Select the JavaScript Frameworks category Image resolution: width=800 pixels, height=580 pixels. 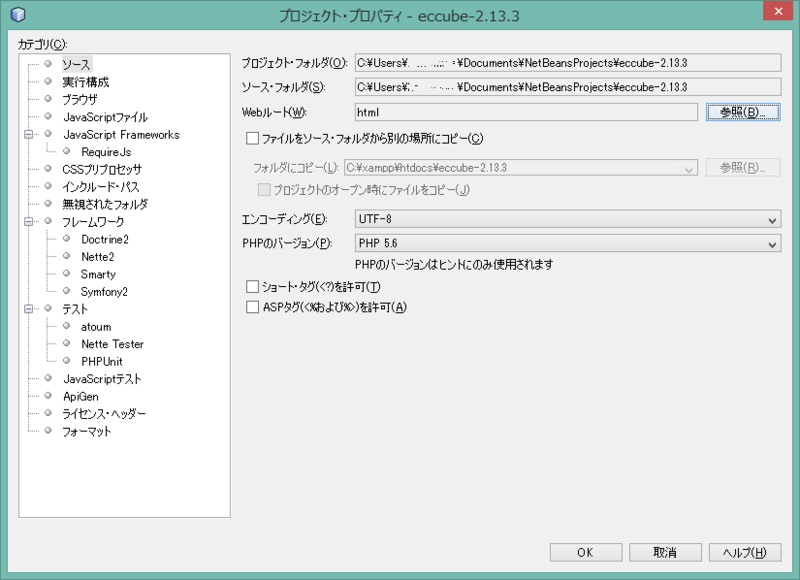point(121,134)
